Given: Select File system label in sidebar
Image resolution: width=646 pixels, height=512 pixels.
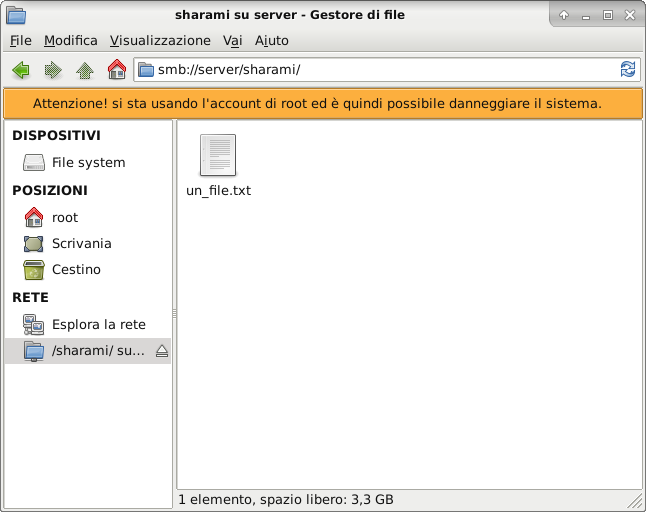Looking at the screenshot, I should (x=89, y=163).
